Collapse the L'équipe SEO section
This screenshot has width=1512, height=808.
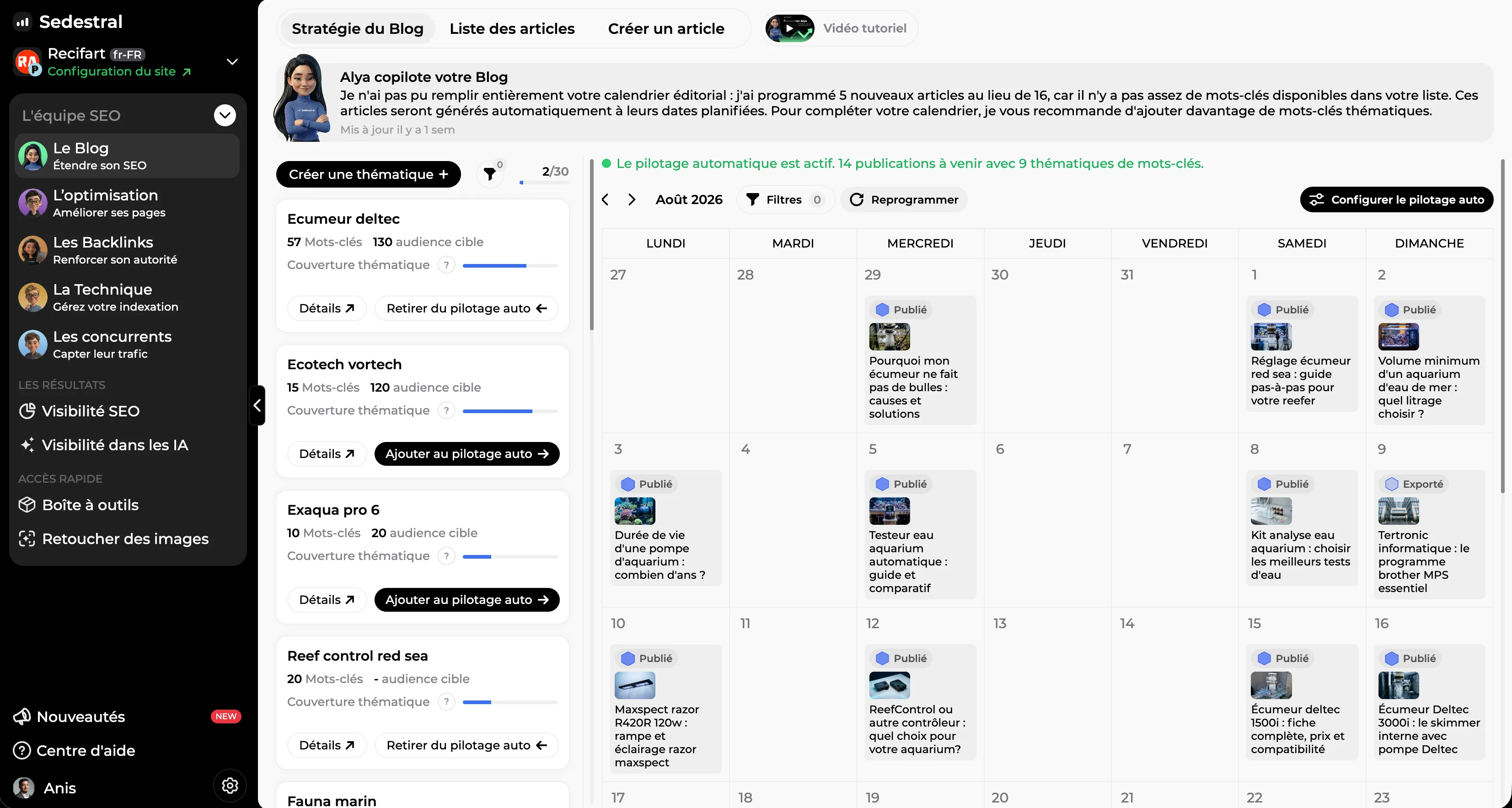(225, 115)
